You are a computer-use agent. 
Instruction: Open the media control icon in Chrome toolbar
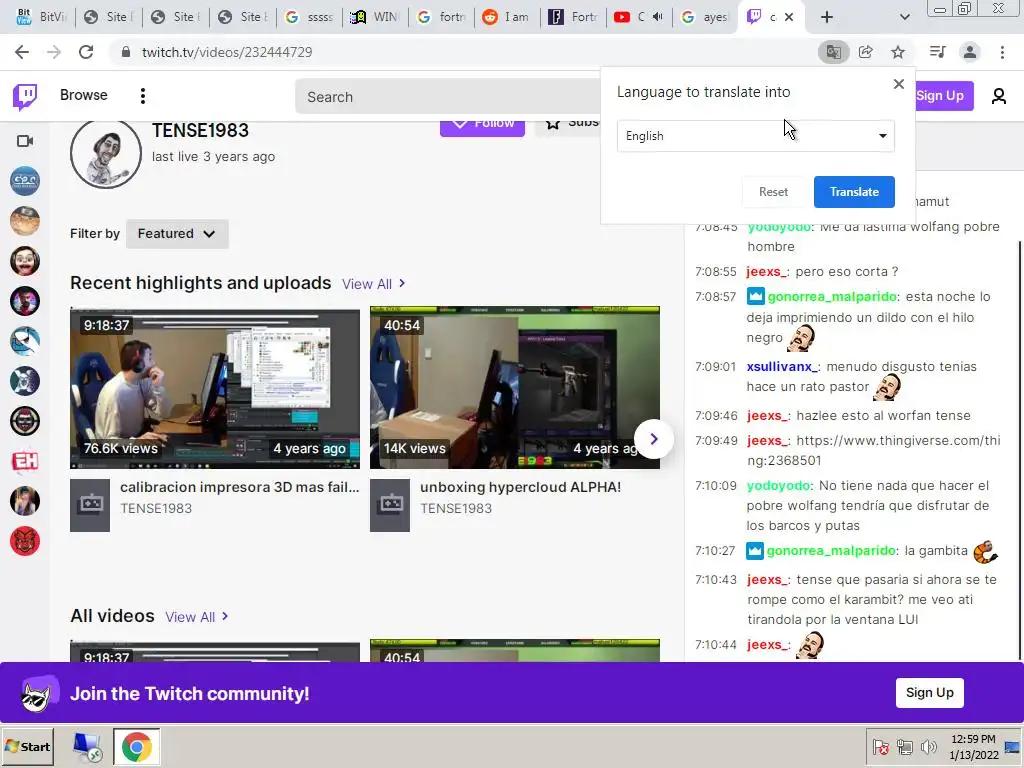click(x=937, y=52)
